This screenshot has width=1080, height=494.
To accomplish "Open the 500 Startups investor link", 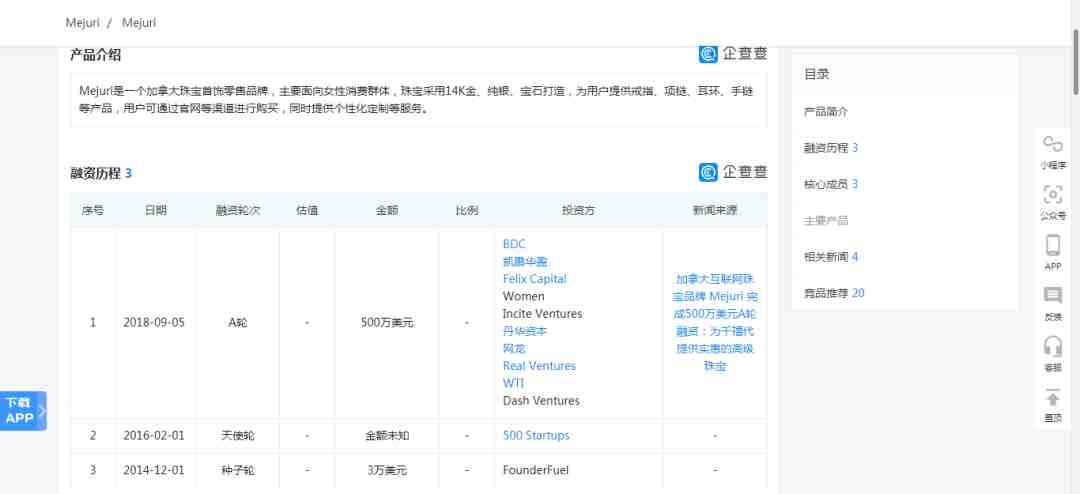I will [x=536, y=435].
